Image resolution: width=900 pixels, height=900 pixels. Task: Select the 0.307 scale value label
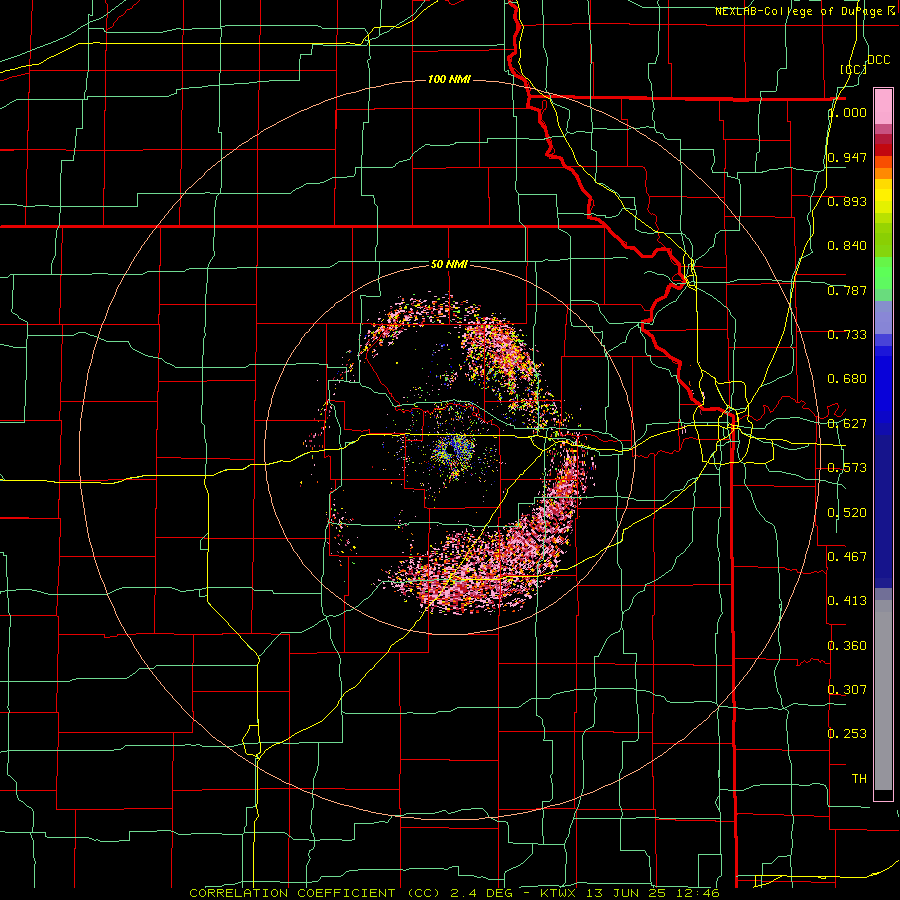(847, 690)
